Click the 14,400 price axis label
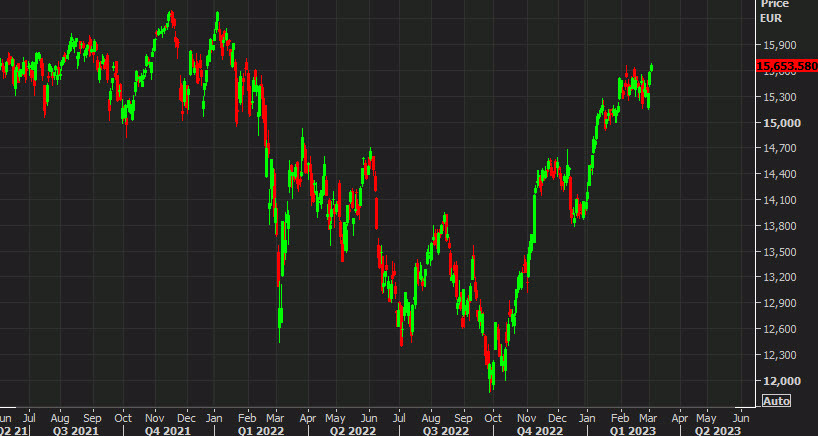Image resolution: width=818 pixels, height=436 pixels. (x=779, y=174)
